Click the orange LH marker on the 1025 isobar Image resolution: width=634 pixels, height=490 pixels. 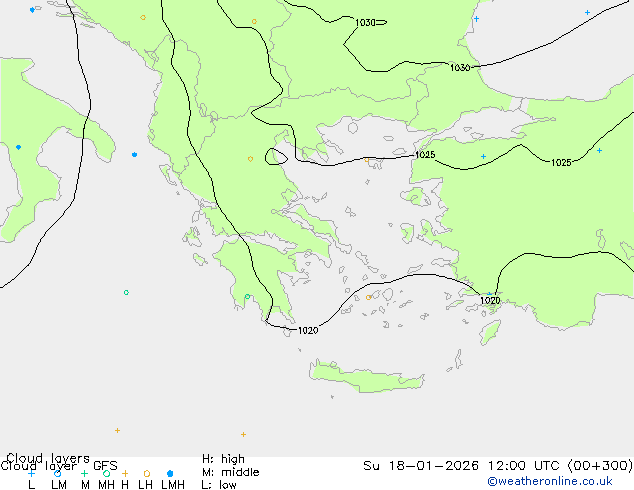366,160
